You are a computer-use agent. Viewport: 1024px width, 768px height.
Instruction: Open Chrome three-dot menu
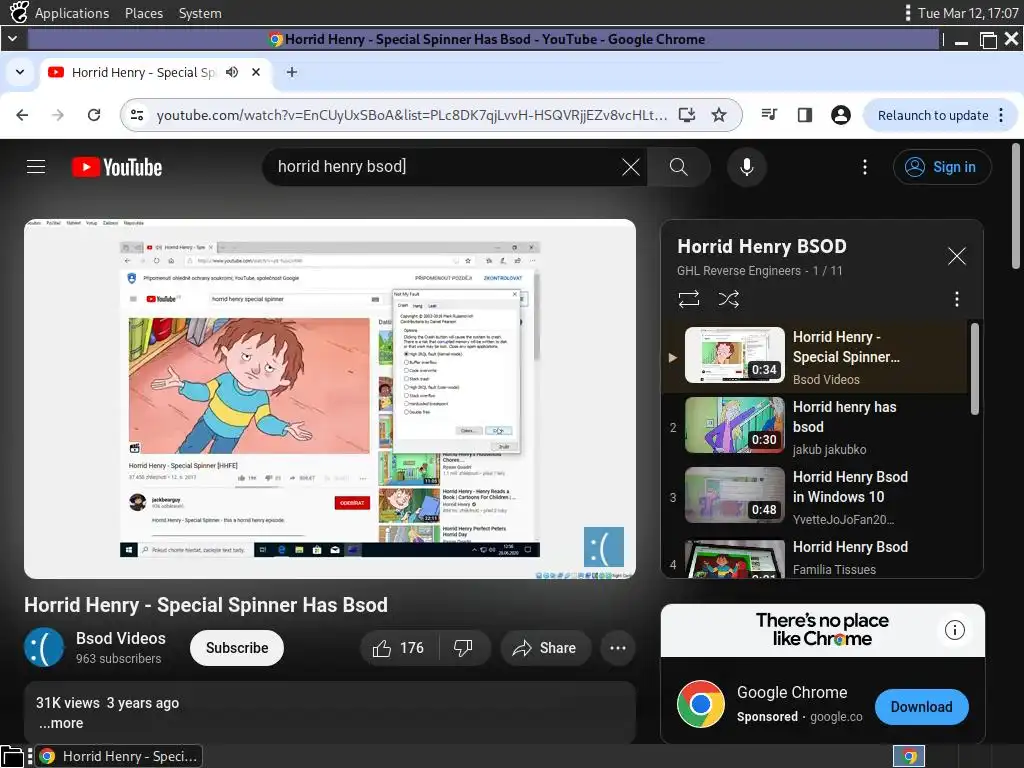pos(1001,115)
